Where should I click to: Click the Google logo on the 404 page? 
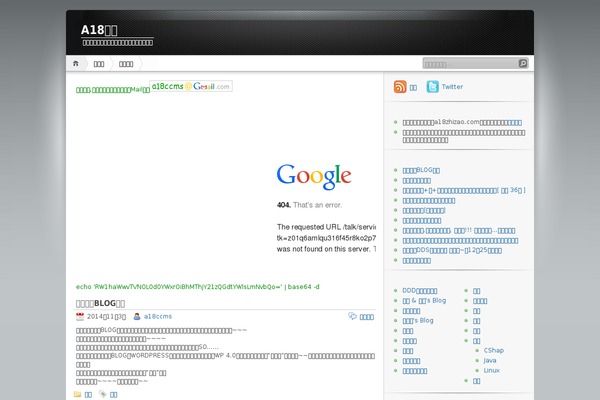click(x=314, y=176)
